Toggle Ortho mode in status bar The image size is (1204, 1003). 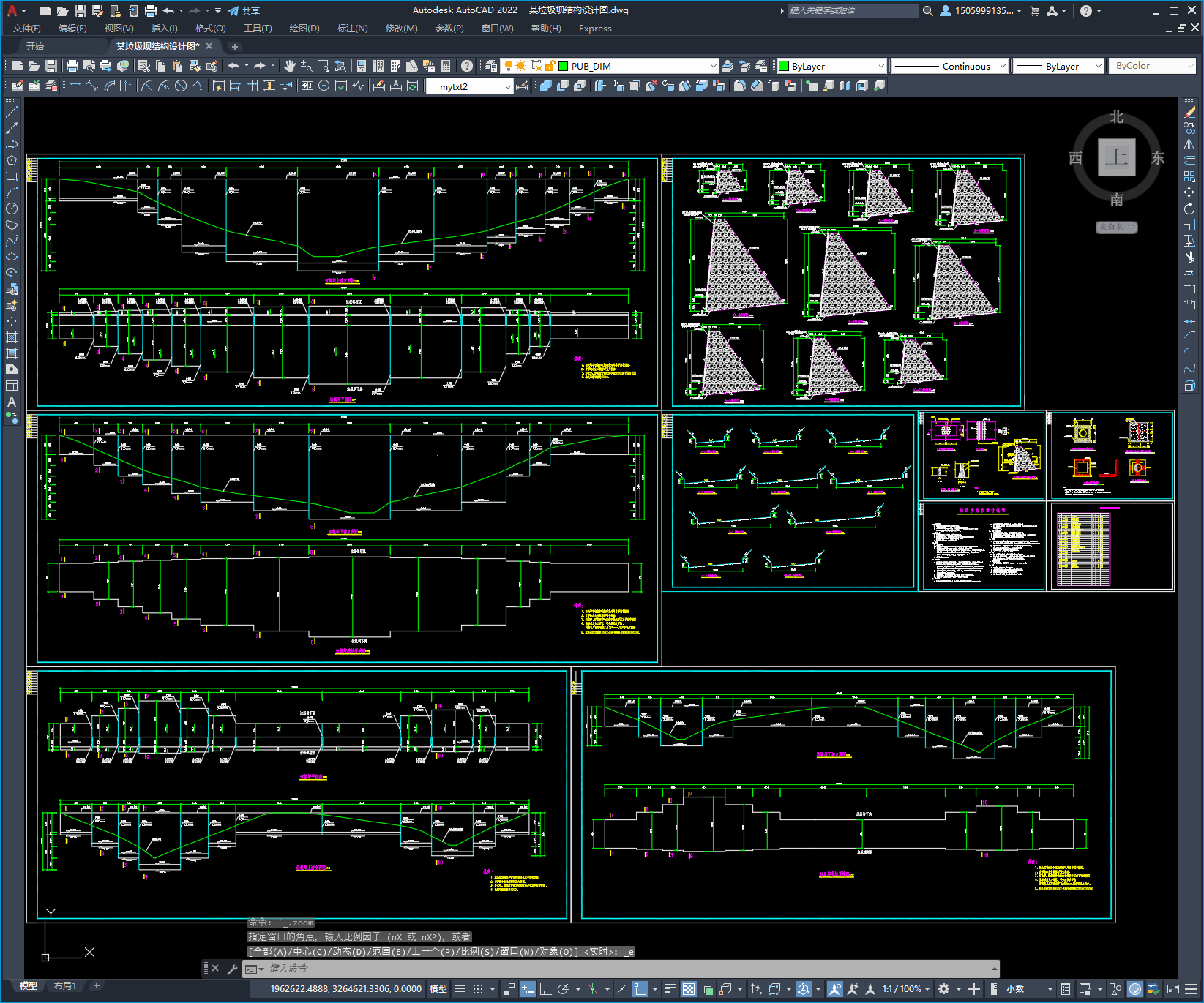[x=545, y=989]
